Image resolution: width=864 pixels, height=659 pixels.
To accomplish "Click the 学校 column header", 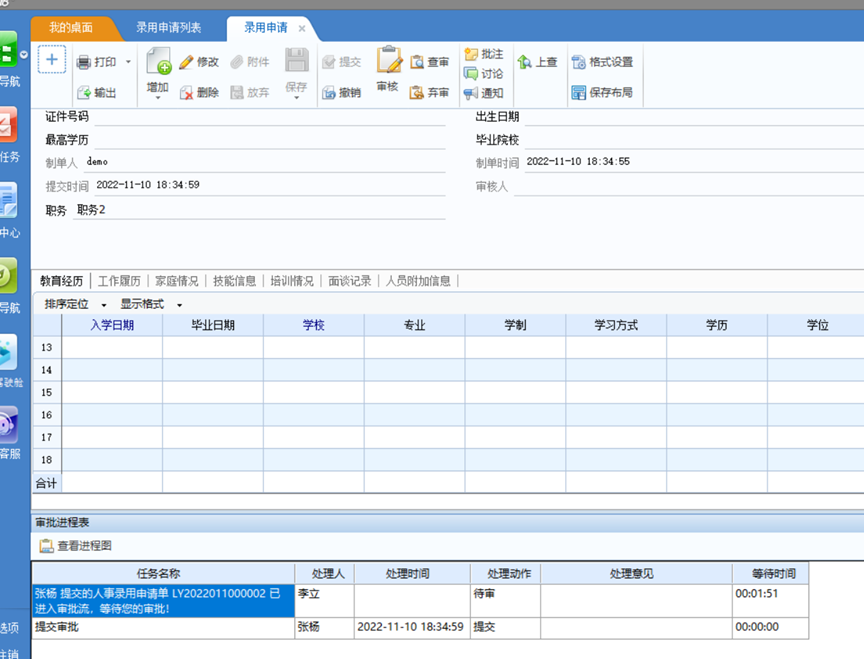I will pyautogui.click(x=314, y=325).
